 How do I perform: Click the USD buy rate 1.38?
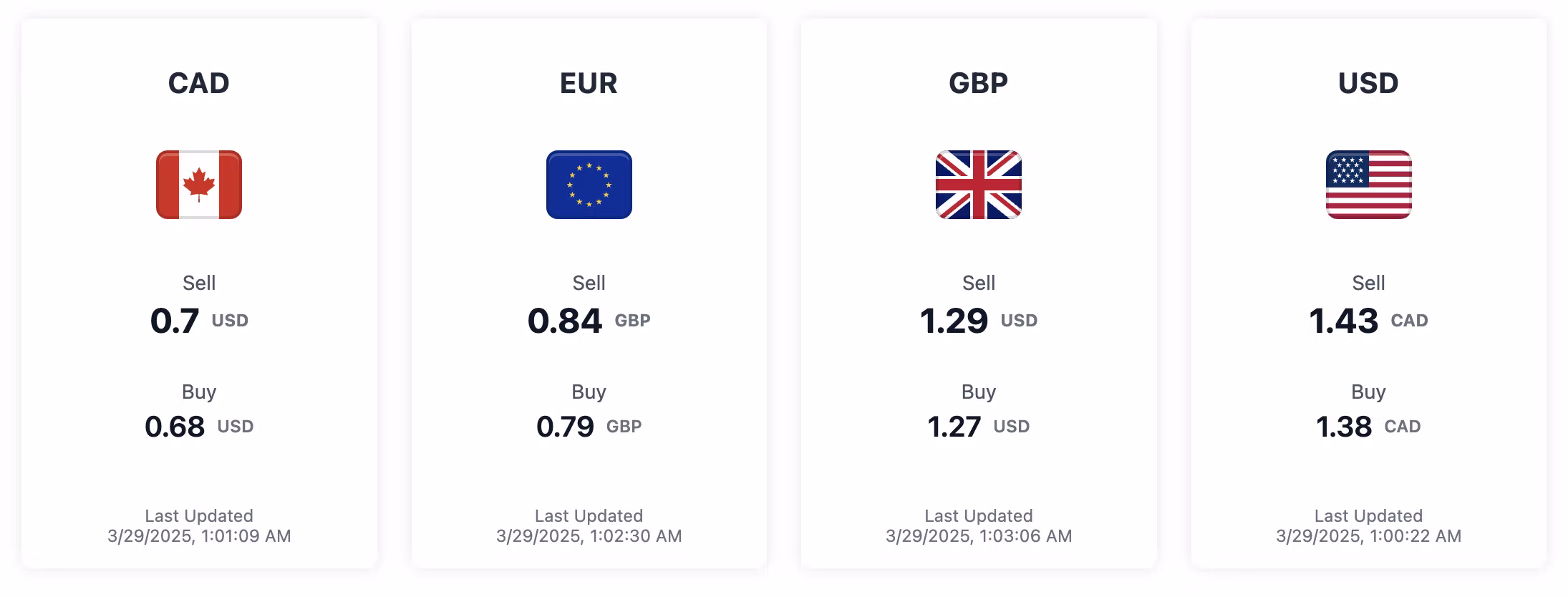[x=1344, y=427]
